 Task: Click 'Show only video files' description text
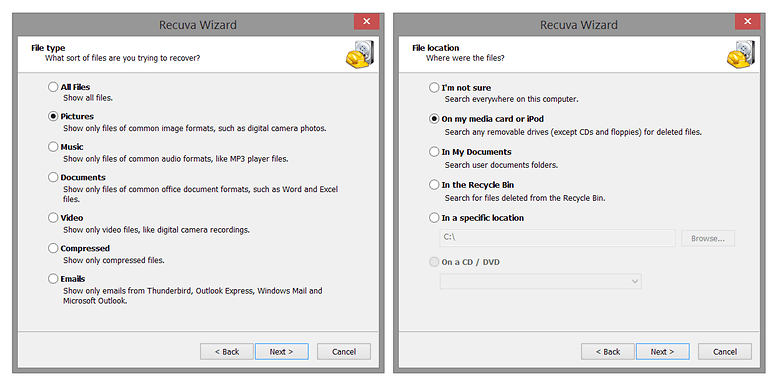pos(156,230)
